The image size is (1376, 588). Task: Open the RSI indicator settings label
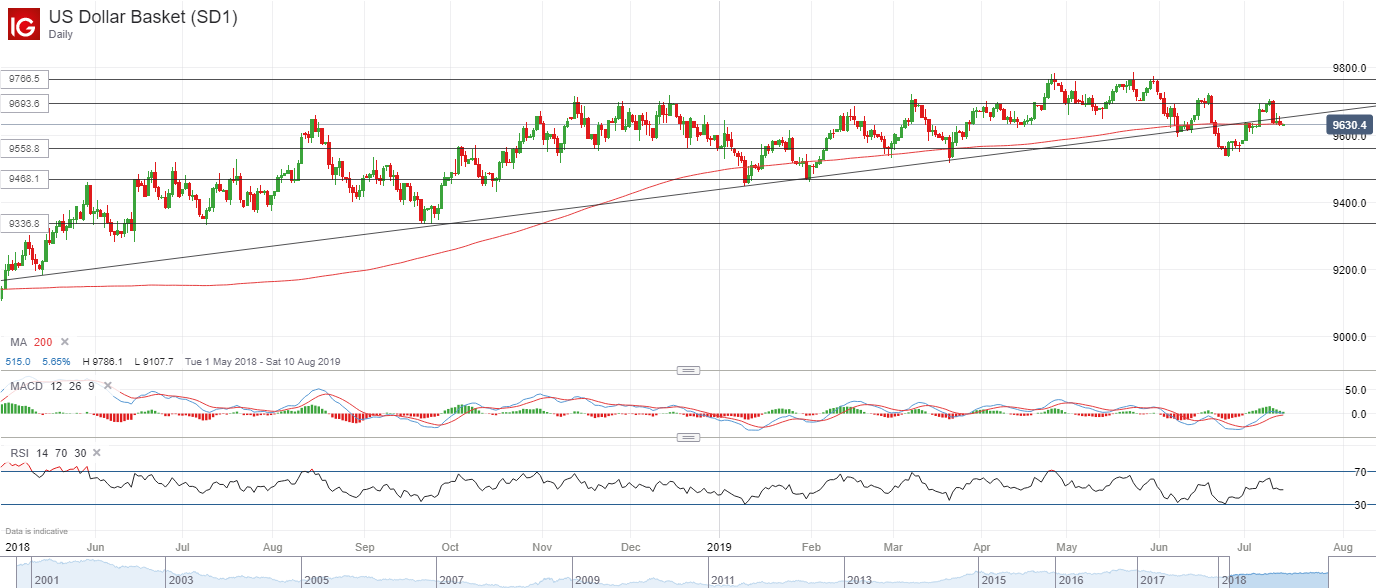click(x=17, y=453)
